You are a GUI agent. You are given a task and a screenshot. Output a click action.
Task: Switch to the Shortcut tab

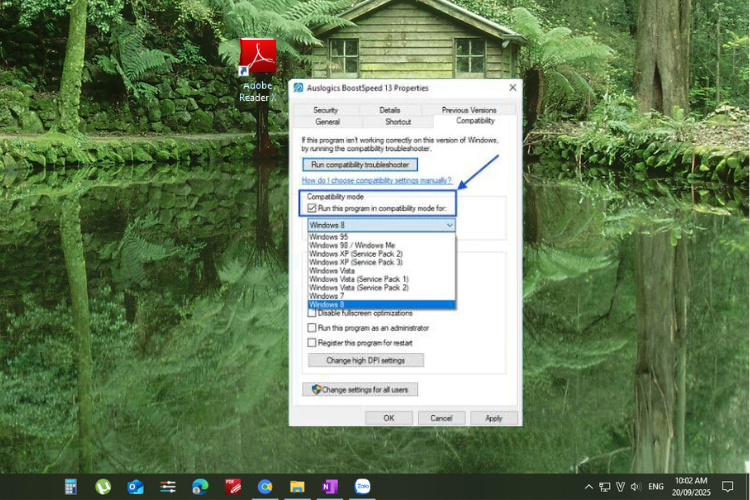(x=398, y=122)
